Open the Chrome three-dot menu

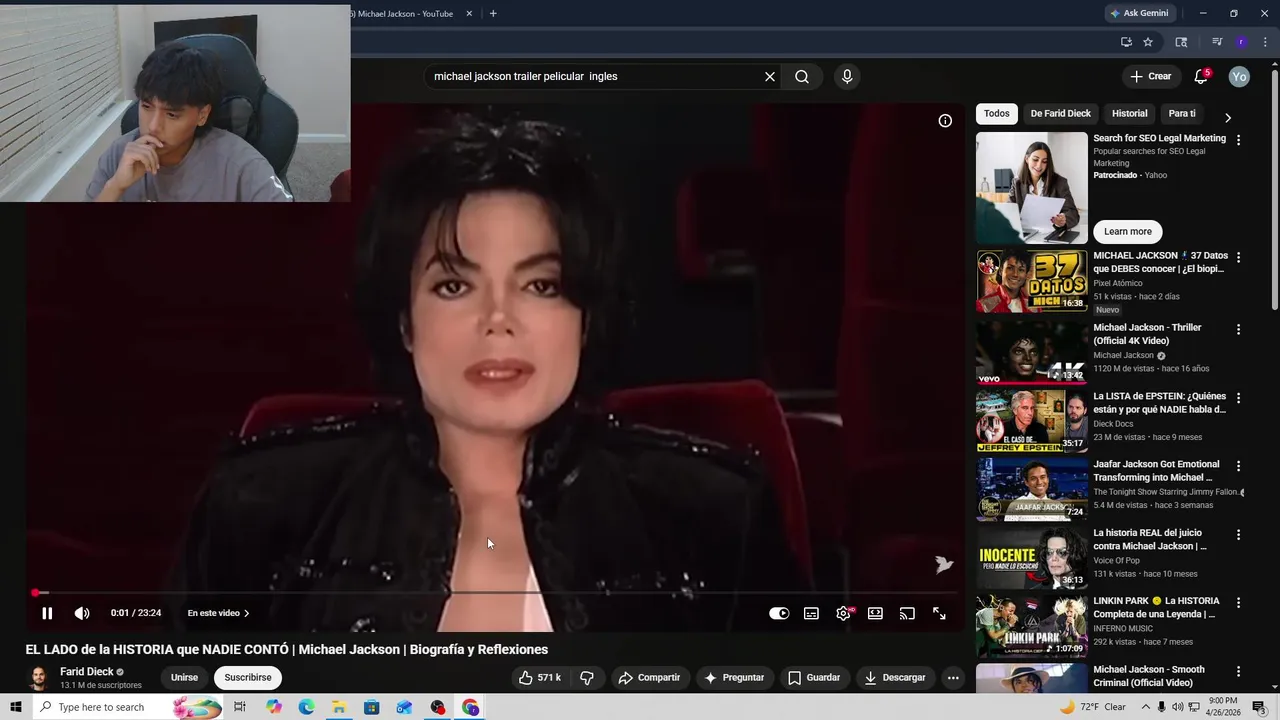pos(1263,42)
